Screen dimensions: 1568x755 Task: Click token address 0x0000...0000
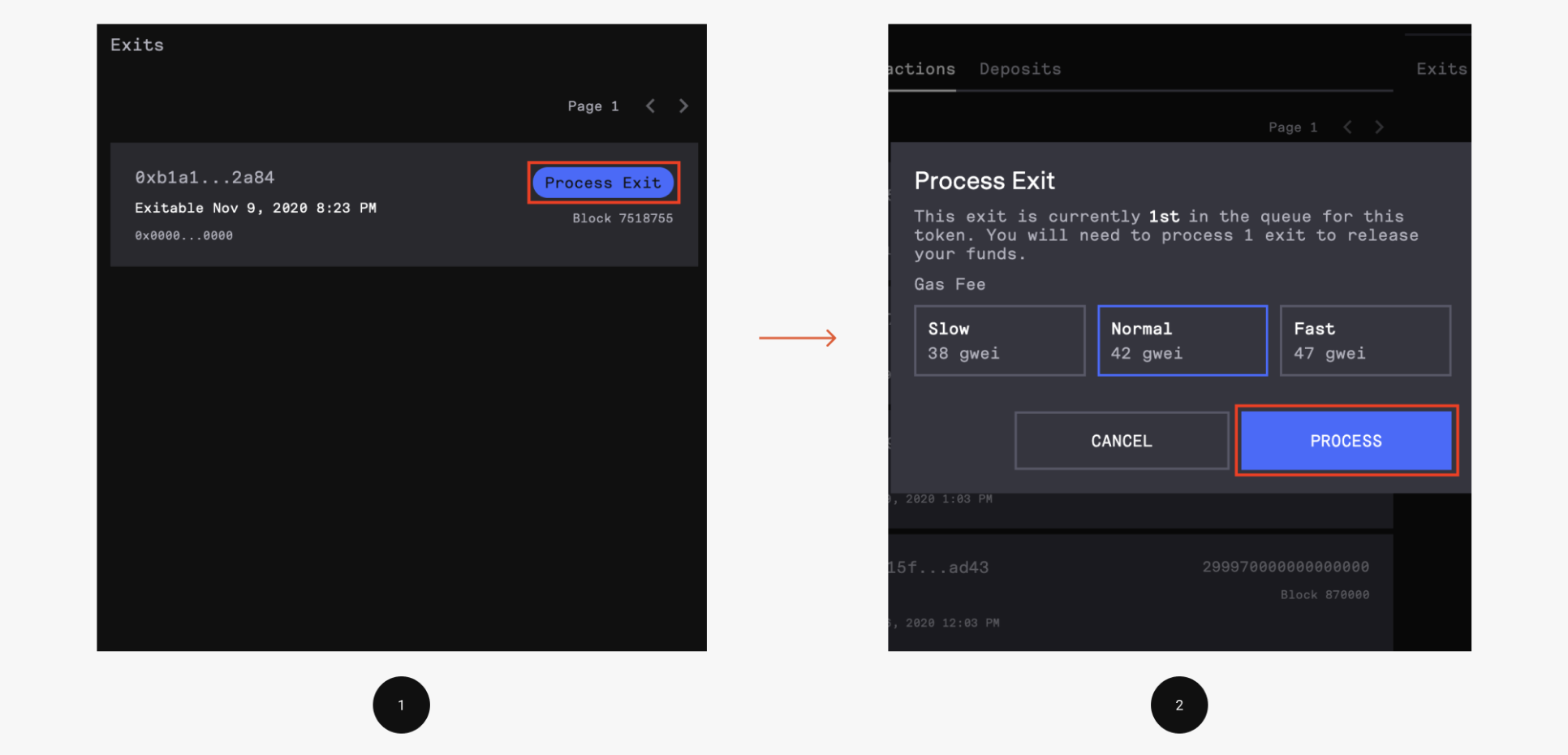[x=183, y=235]
